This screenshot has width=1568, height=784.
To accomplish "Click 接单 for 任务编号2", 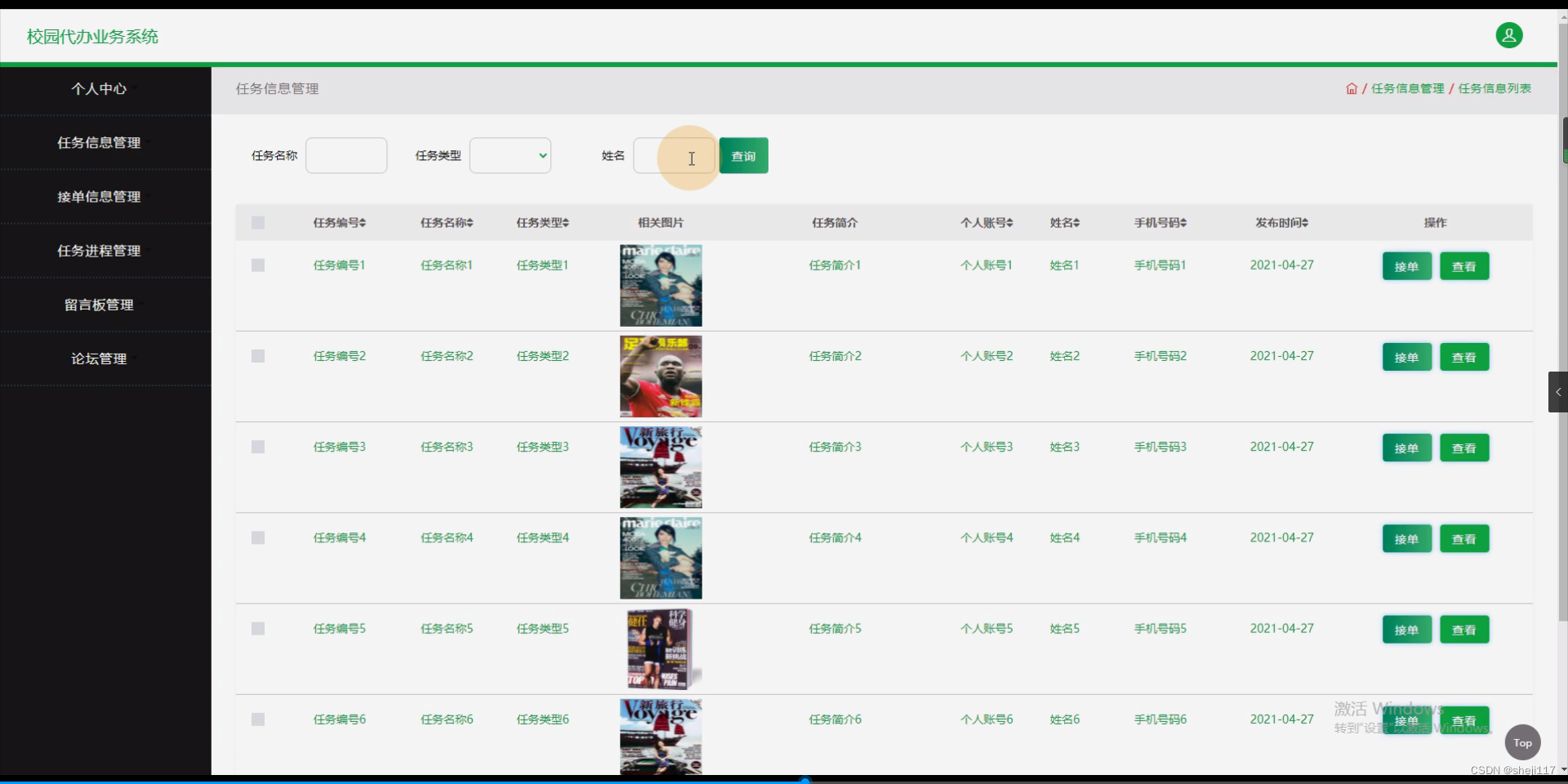I will (x=1406, y=357).
